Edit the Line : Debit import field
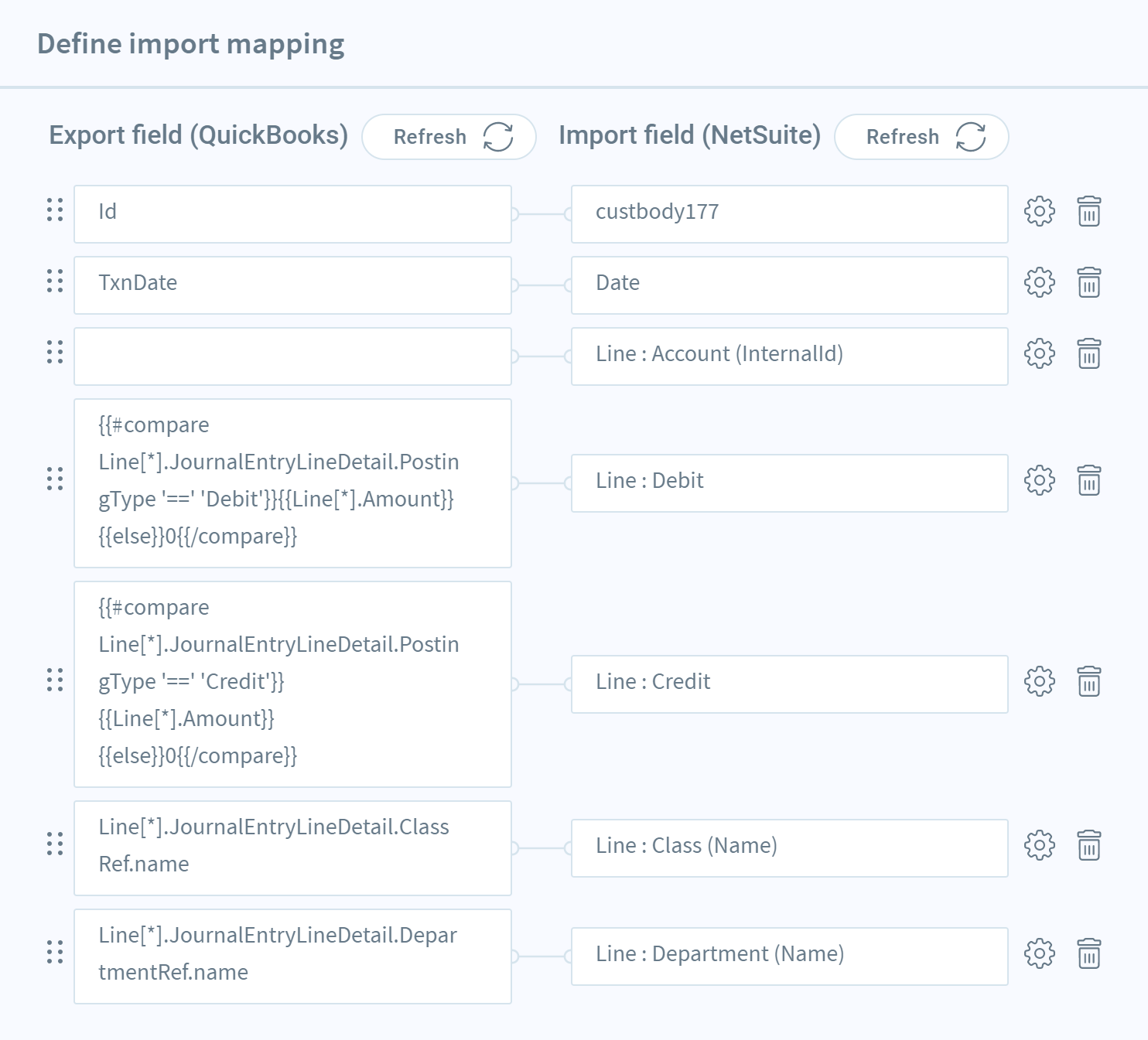1148x1040 pixels. 790,483
